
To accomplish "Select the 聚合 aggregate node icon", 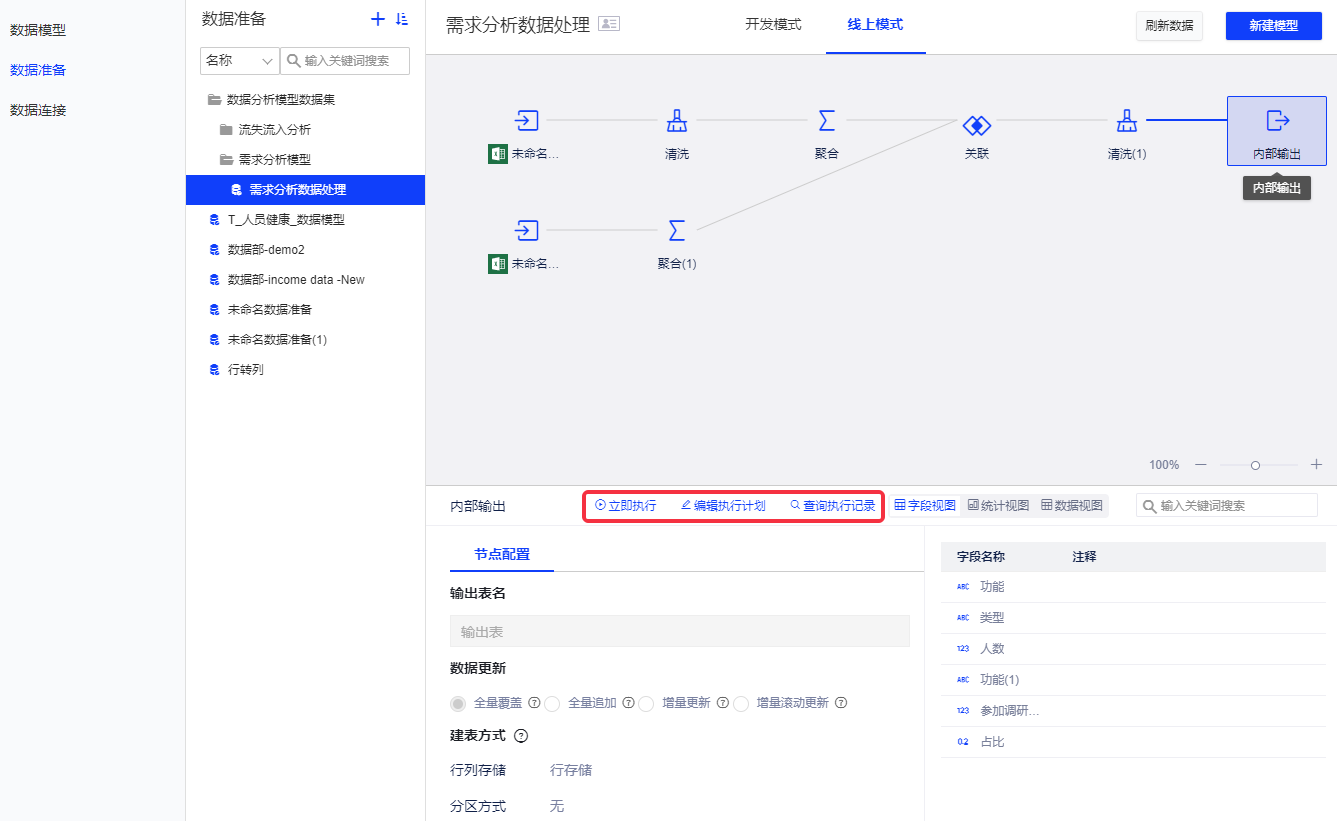I will pyautogui.click(x=826, y=121).
